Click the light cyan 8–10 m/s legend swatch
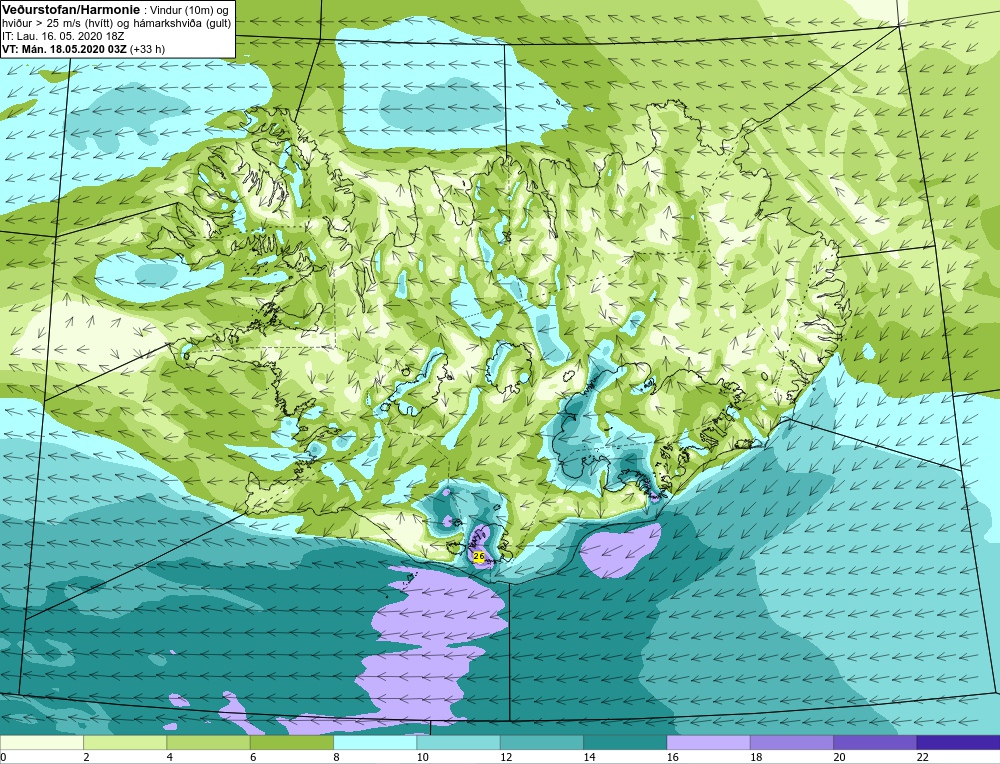This screenshot has width=1000, height=764. point(375,742)
